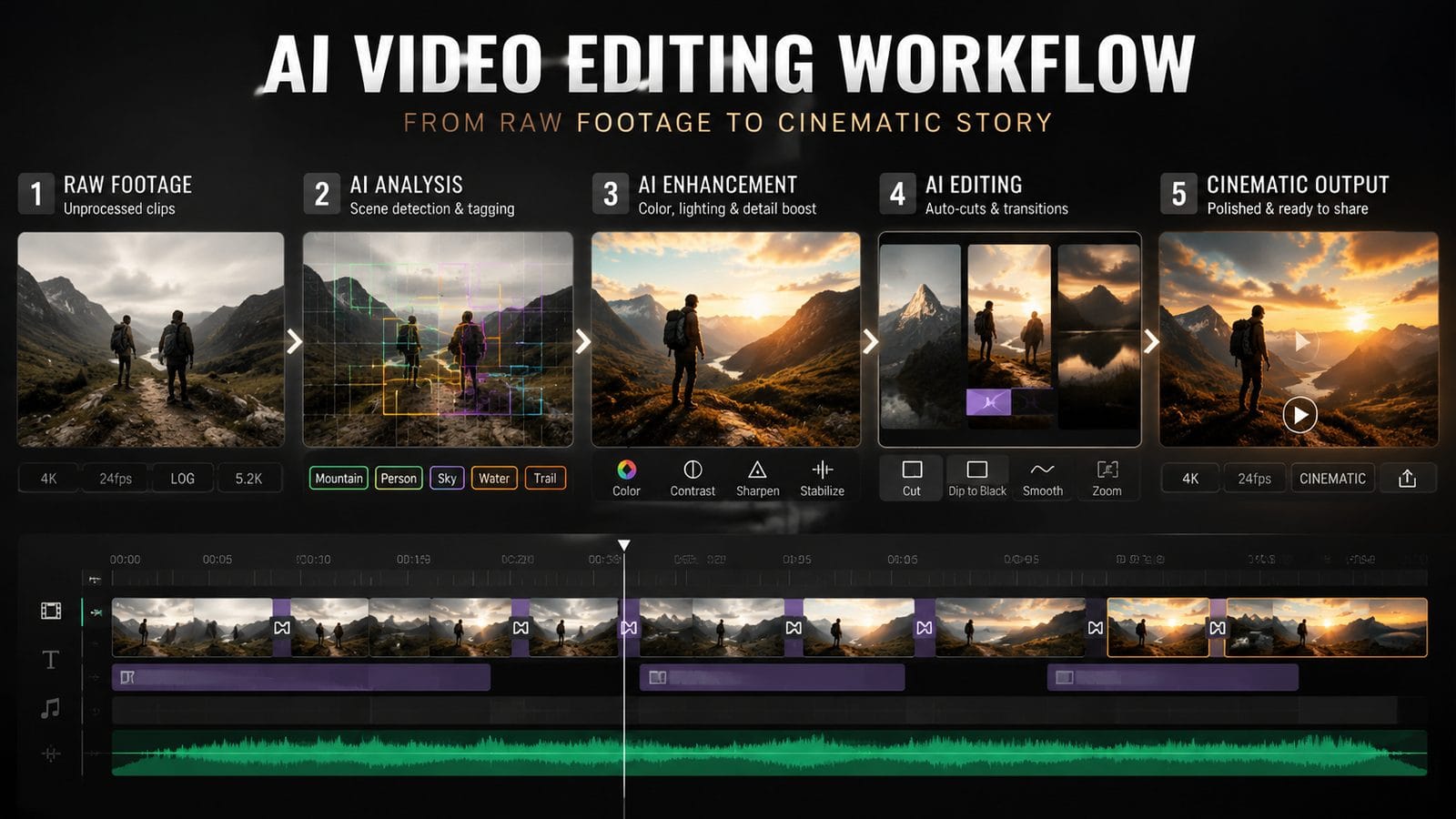Click the 4K chip under Raw Footage
Image resolution: width=1456 pixels, height=819 pixels.
(x=49, y=478)
